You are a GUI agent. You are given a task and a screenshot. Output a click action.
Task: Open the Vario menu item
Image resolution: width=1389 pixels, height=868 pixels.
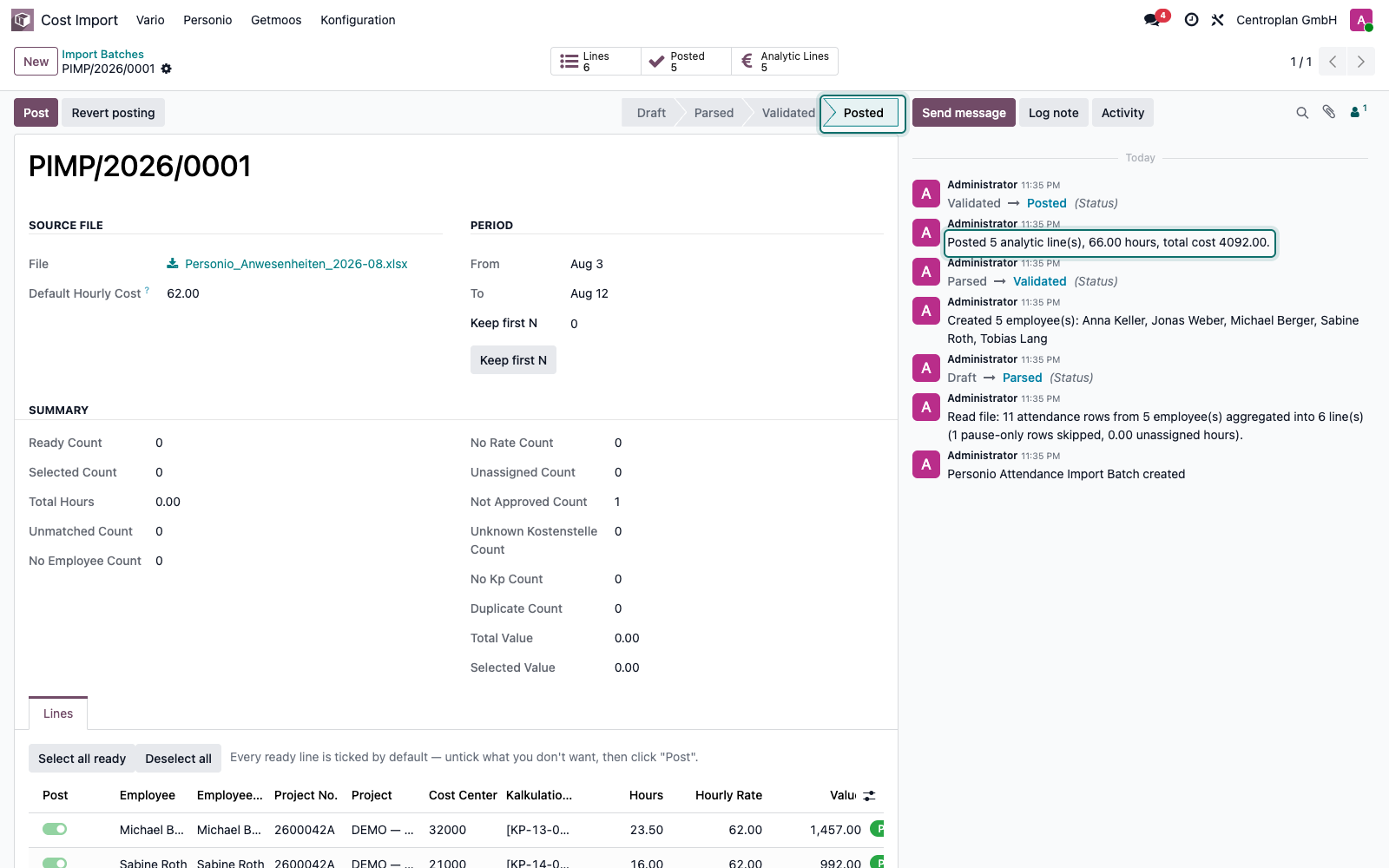150,20
